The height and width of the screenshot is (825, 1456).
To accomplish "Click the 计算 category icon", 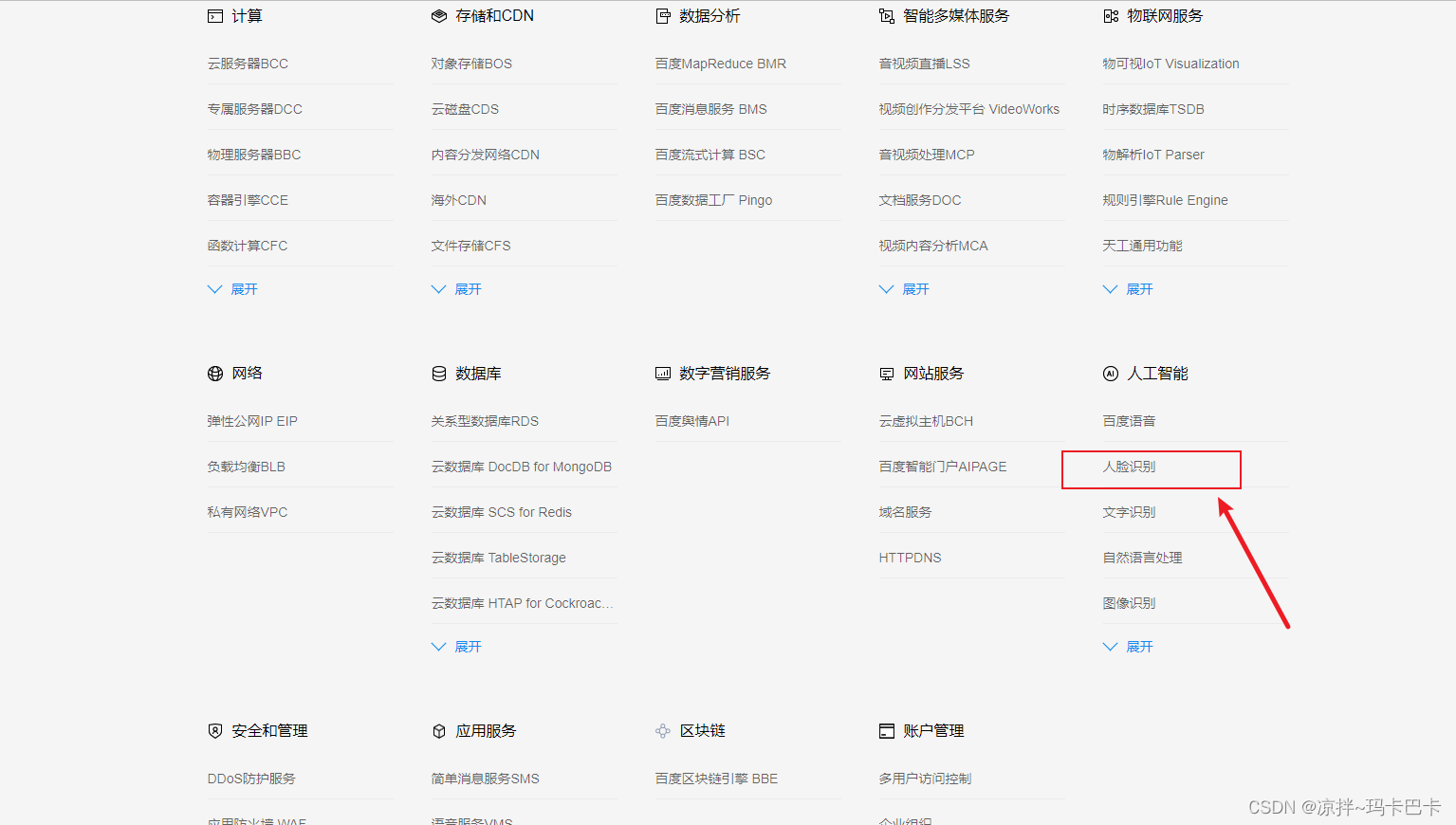I will pyautogui.click(x=215, y=16).
